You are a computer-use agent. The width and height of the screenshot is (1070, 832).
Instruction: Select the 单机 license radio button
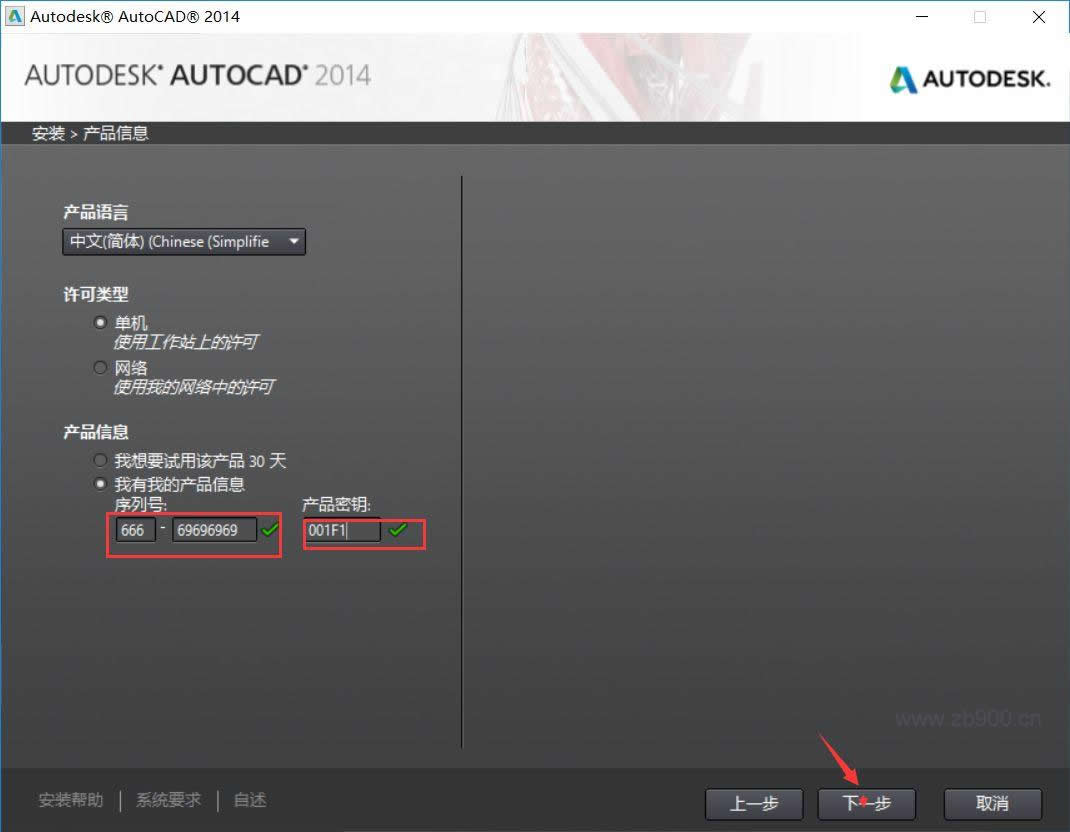coord(100,322)
